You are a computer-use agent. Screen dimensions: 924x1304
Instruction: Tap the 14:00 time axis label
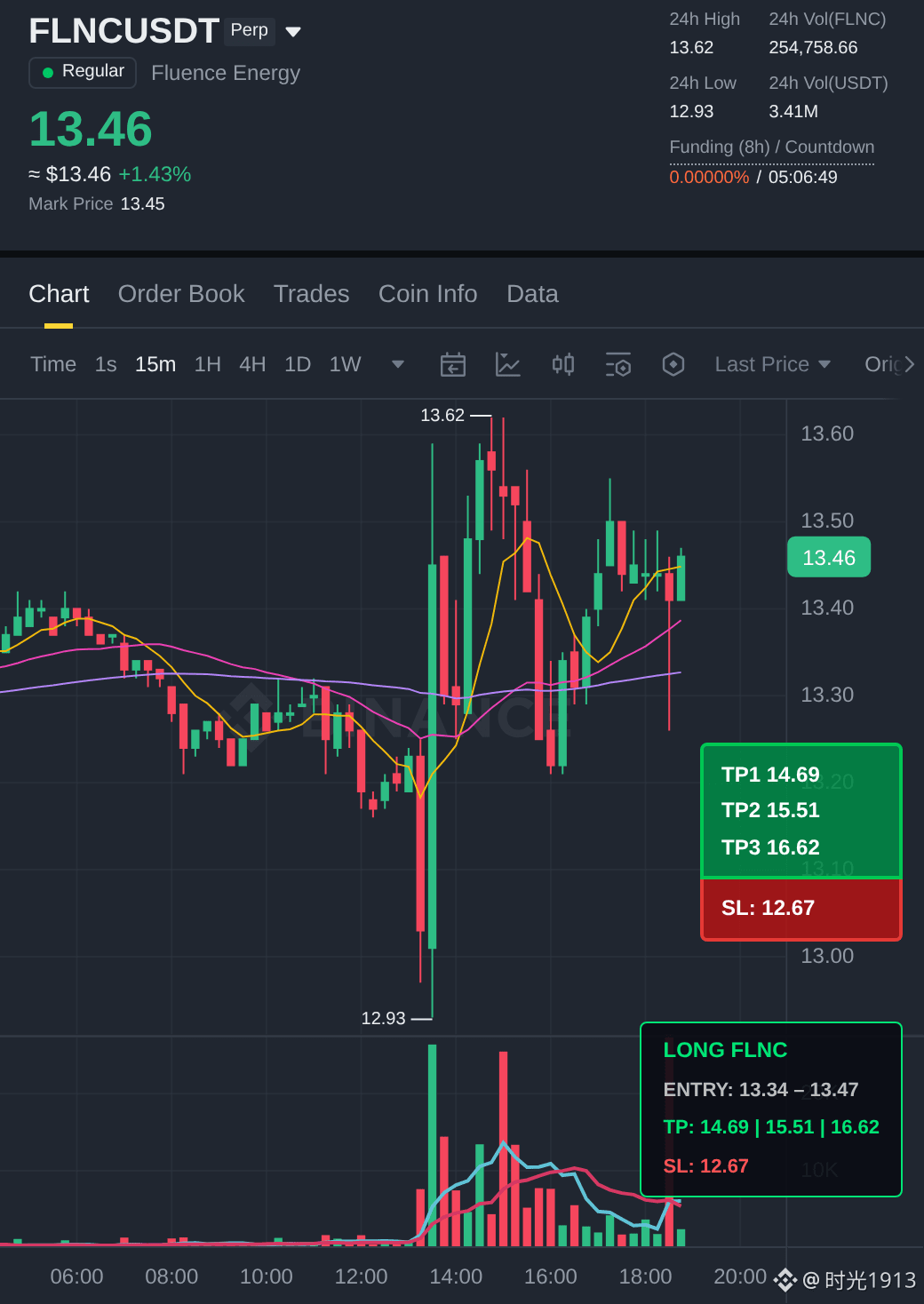click(456, 1276)
